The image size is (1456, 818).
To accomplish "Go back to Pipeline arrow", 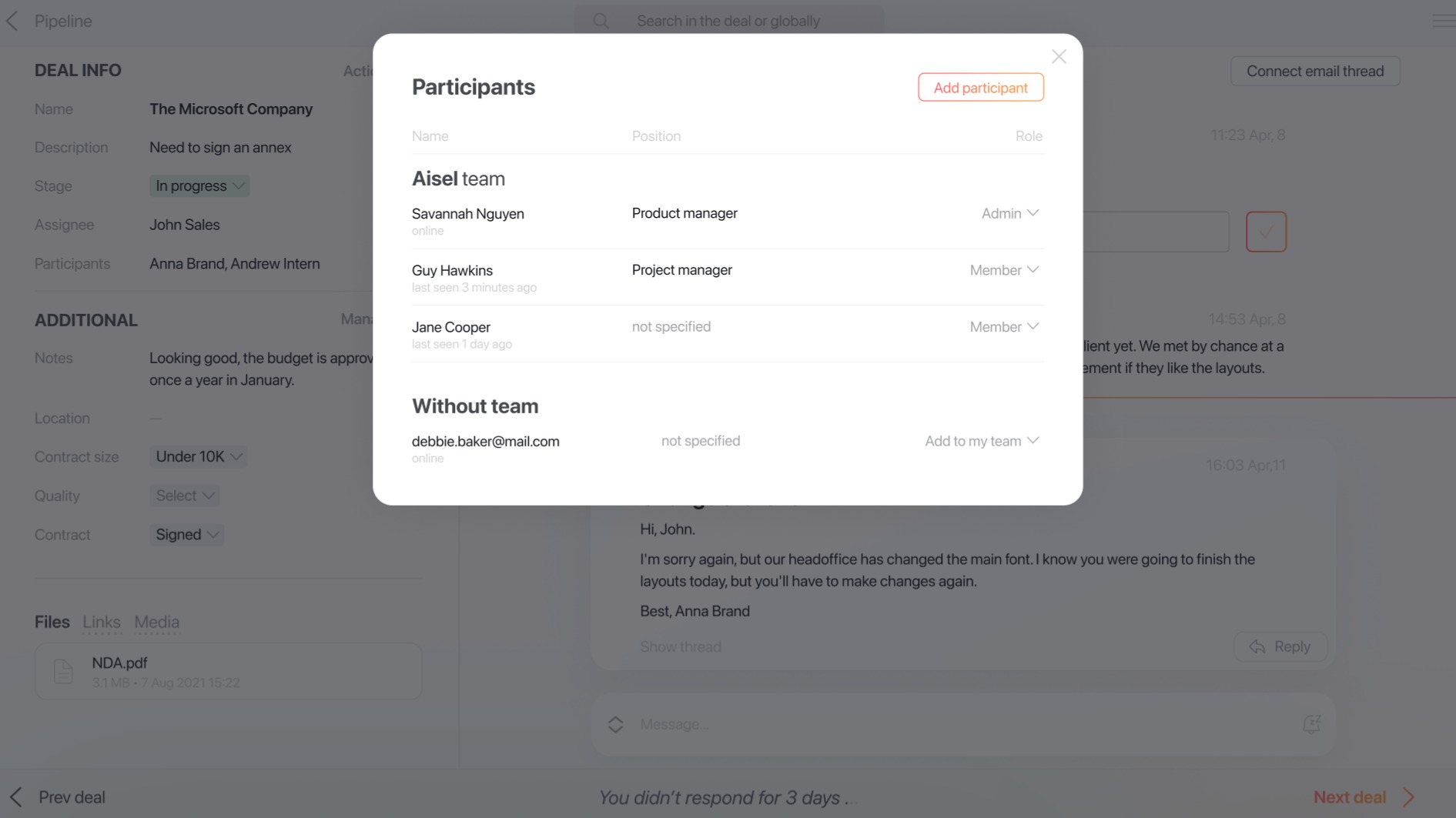I will [x=12, y=21].
